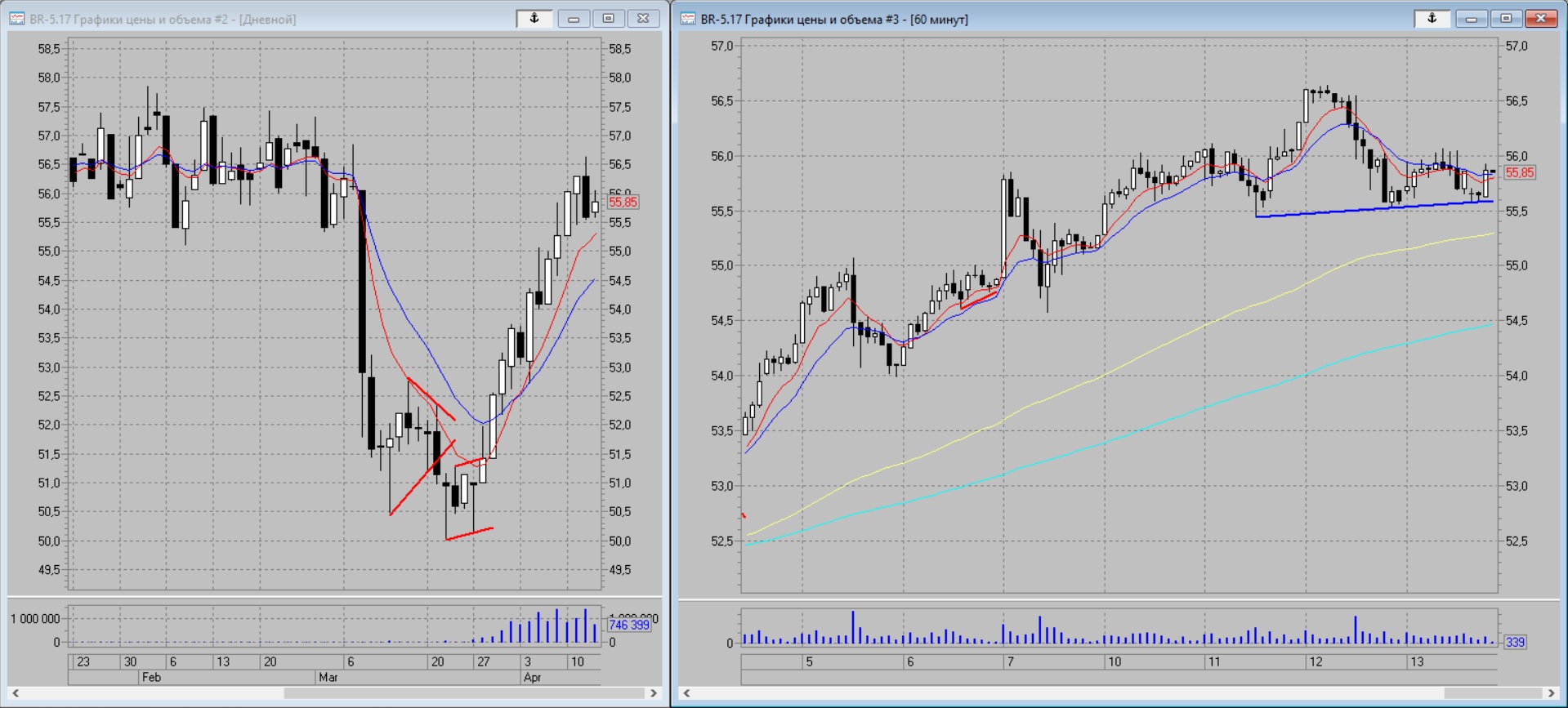Click the right scroll arrow of the daily chart

654,693
